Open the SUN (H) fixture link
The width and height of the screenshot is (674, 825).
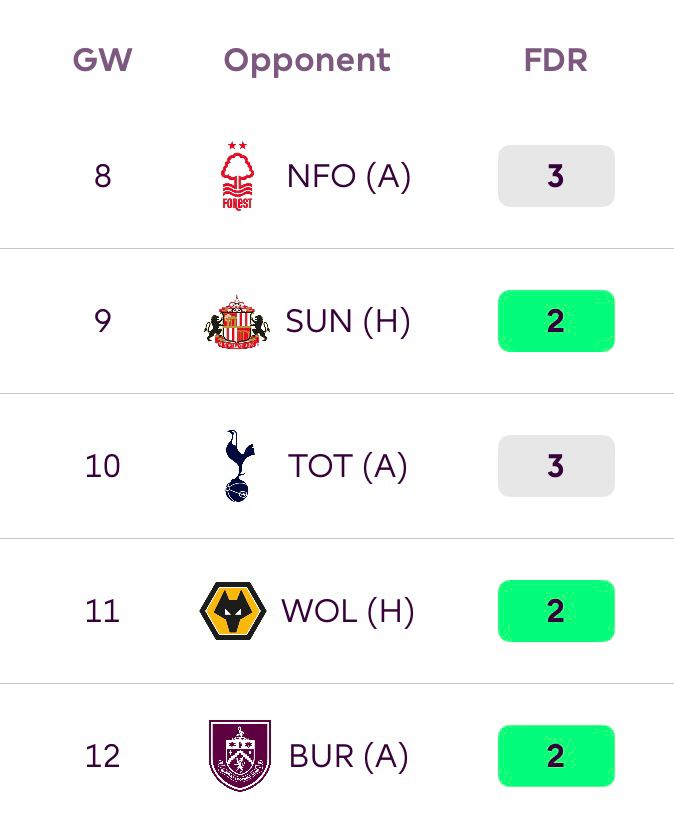coord(348,321)
